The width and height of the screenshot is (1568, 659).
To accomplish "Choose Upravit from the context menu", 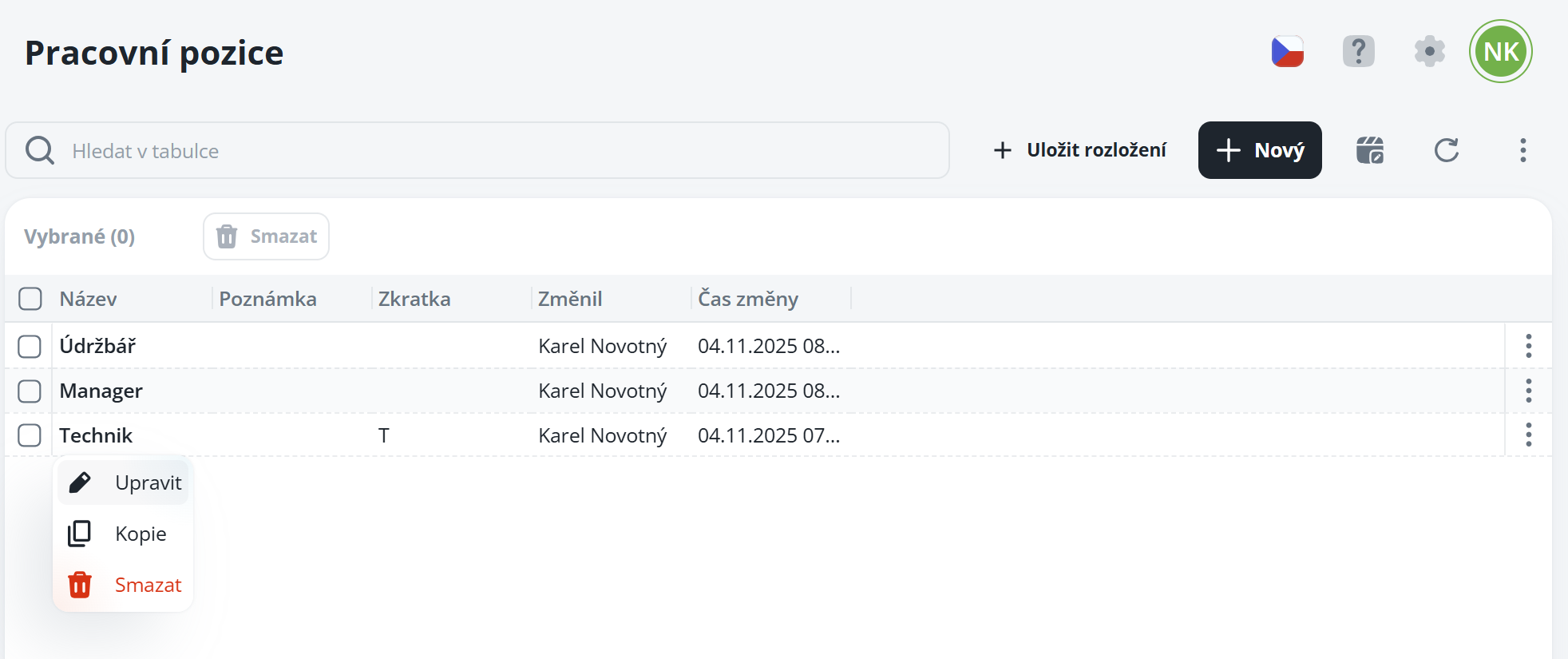I will [x=125, y=482].
